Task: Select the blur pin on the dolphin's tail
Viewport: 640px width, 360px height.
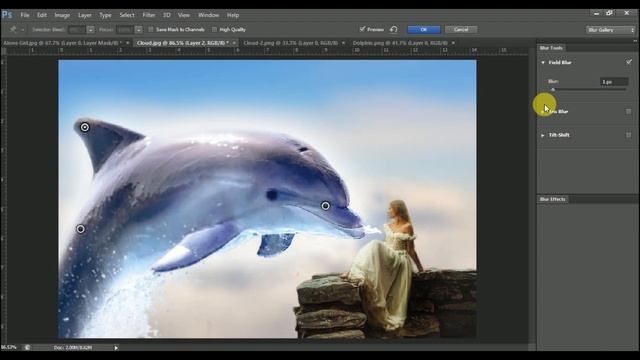Action: (84, 127)
